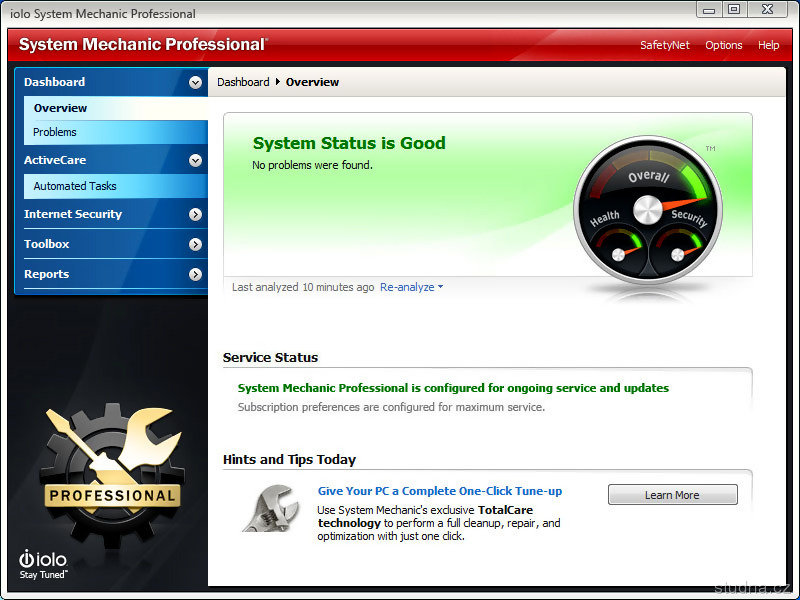
Task: Click the Re-analyze link
Action: click(x=407, y=287)
